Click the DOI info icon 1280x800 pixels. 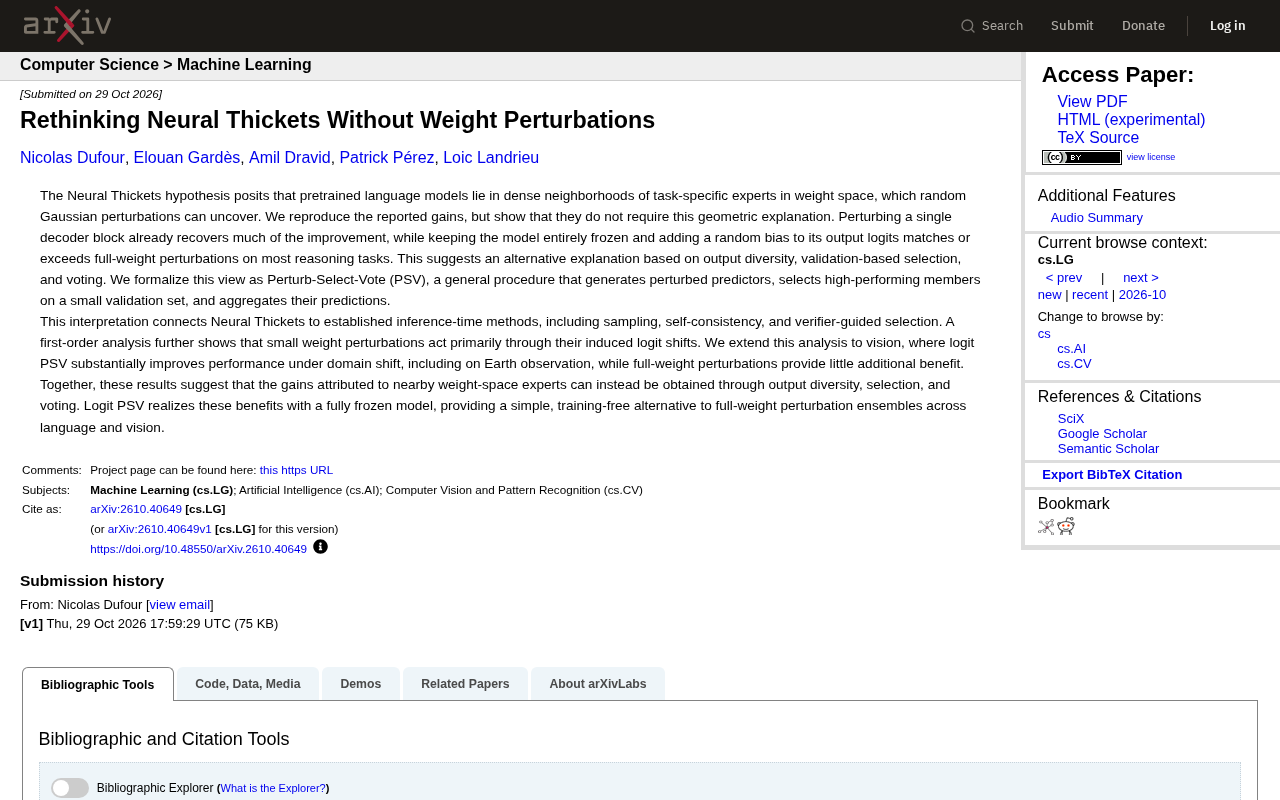[x=320, y=547]
